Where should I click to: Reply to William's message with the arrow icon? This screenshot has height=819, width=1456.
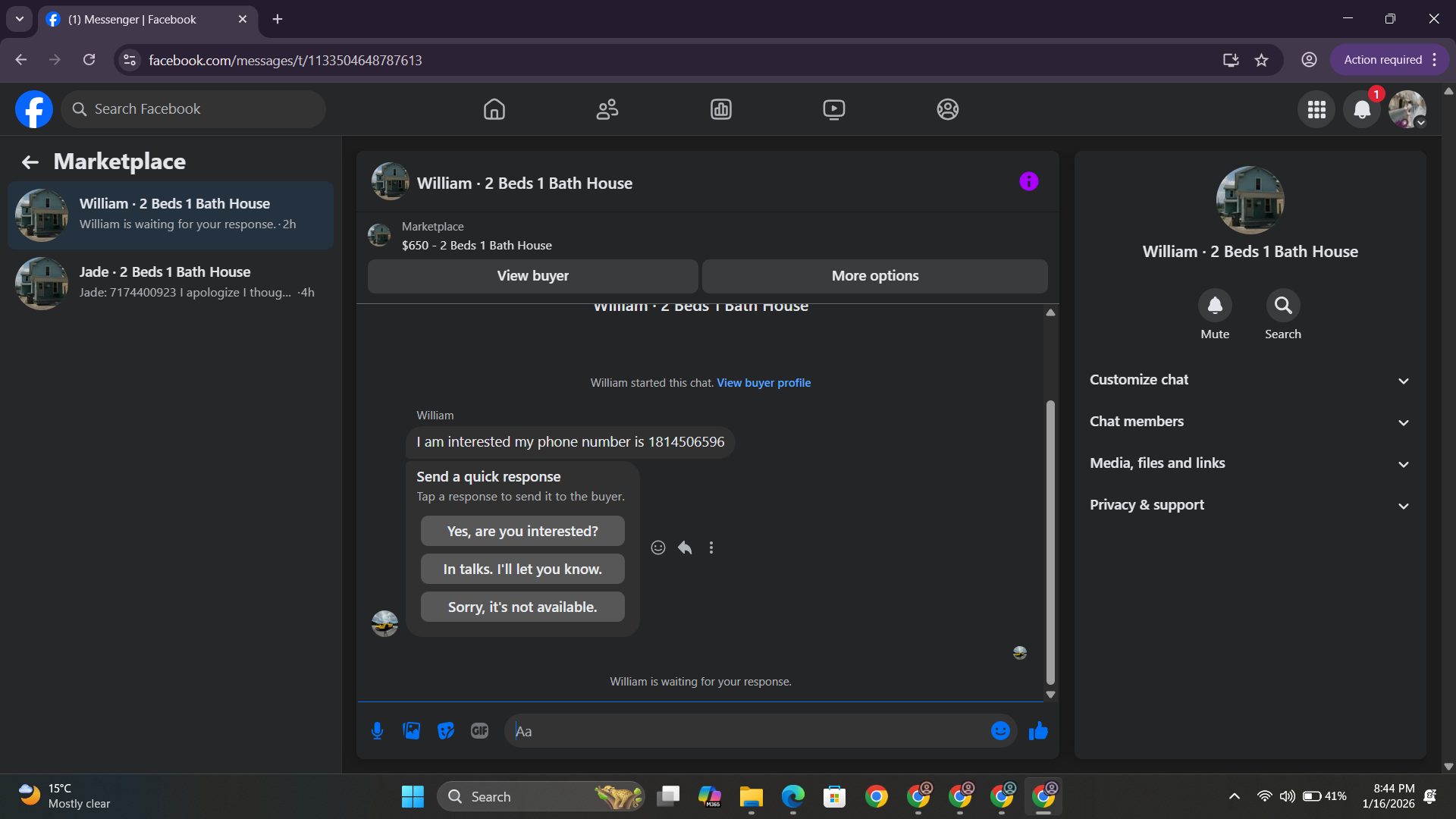coord(685,548)
